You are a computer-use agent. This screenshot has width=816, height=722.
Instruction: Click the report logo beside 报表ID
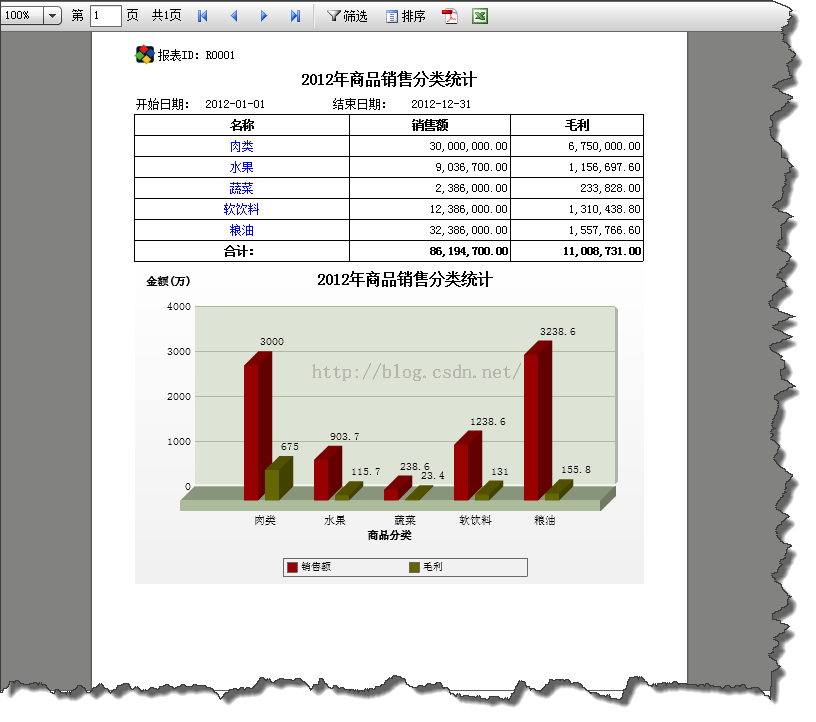(145, 54)
